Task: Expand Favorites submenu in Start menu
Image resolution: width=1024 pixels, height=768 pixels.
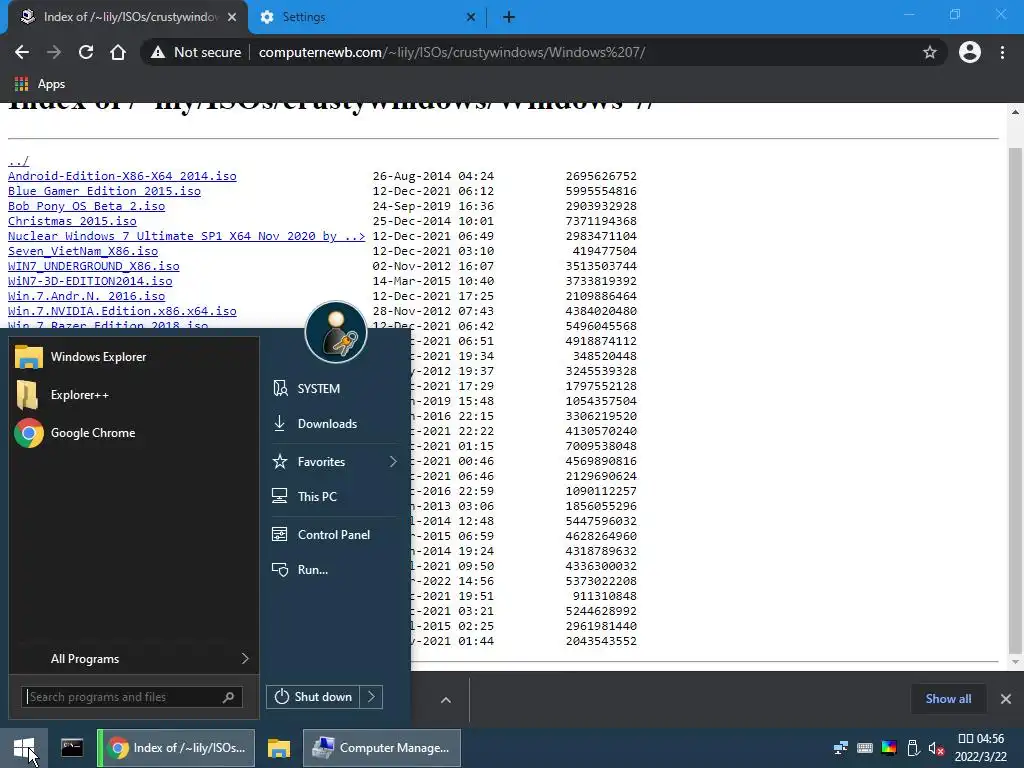Action: (333, 461)
